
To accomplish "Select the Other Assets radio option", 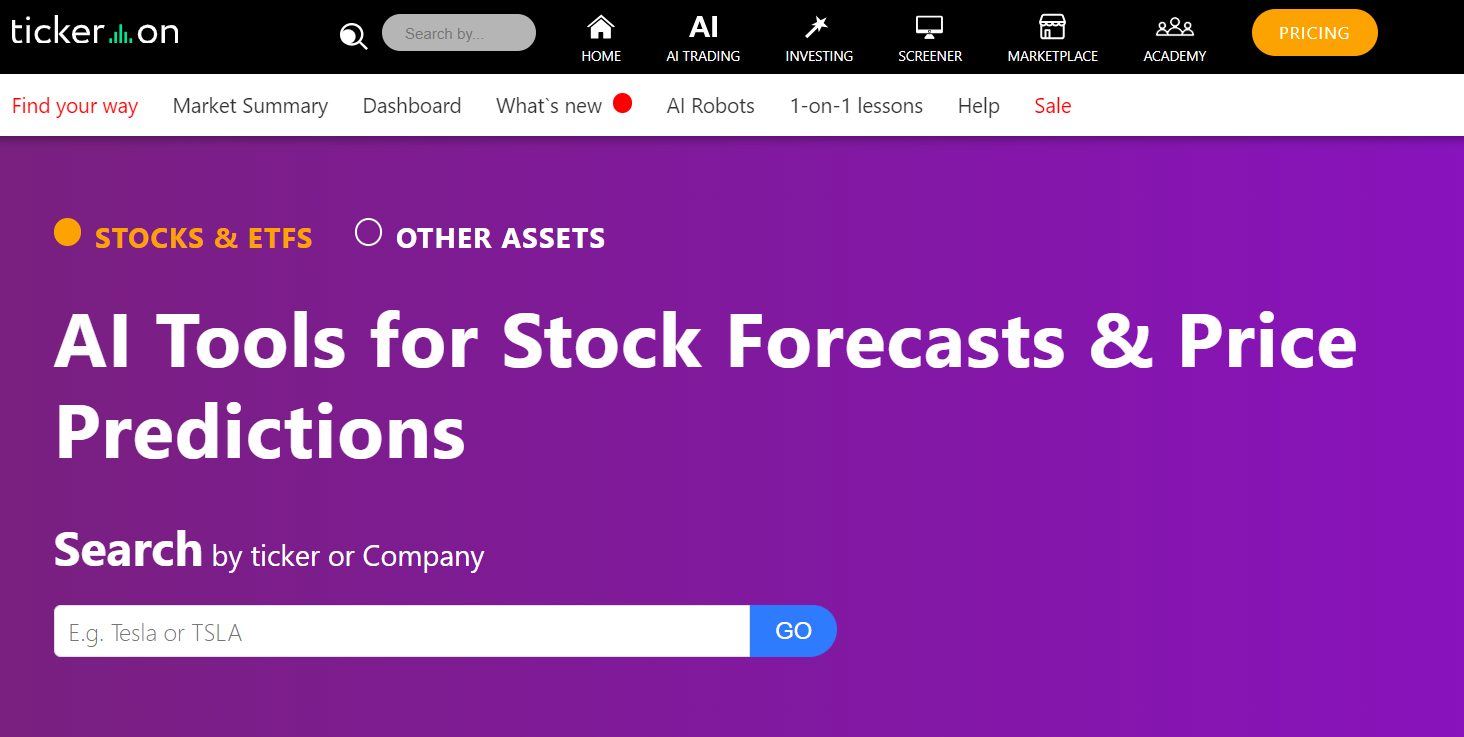I will coord(369,233).
